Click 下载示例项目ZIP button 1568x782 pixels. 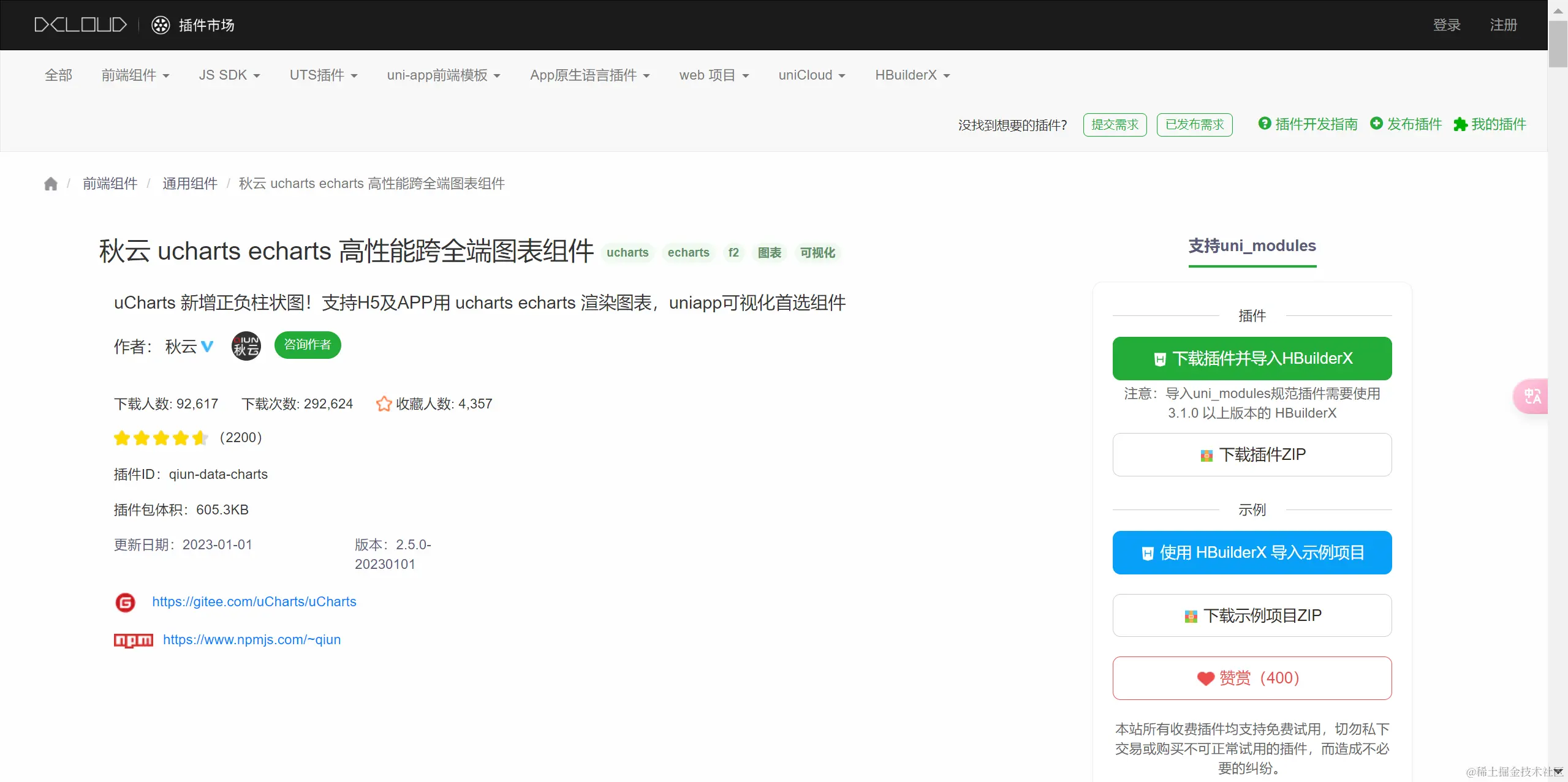(x=1252, y=615)
